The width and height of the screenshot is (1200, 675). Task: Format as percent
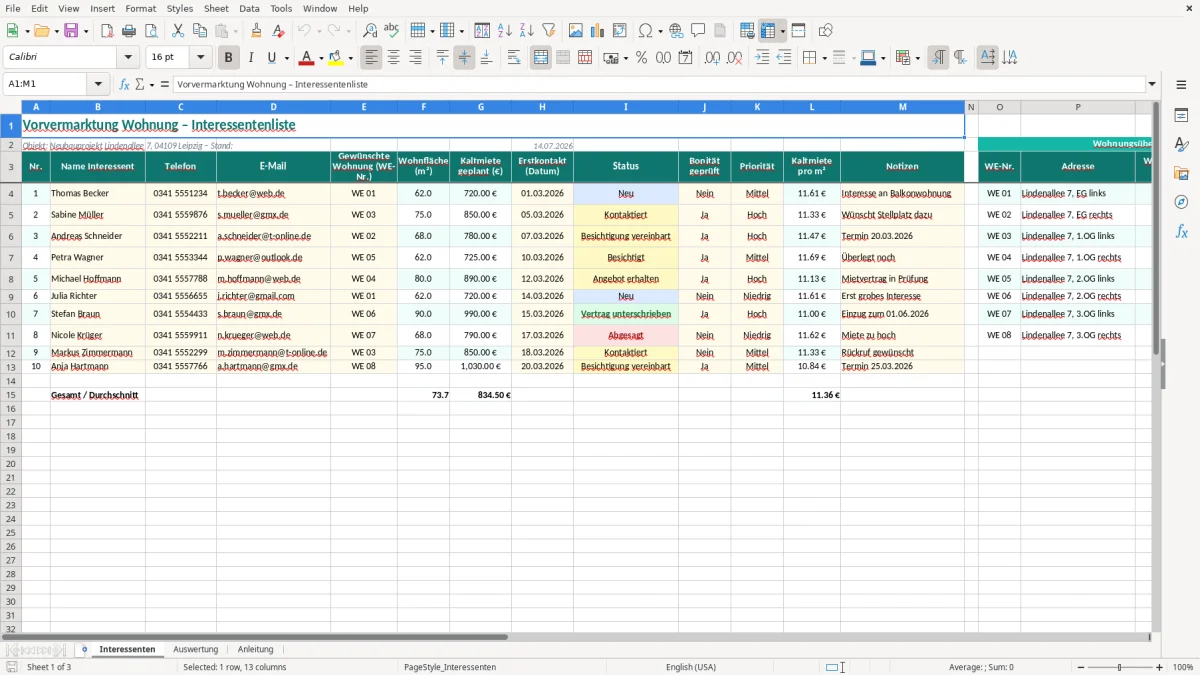[x=641, y=58]
